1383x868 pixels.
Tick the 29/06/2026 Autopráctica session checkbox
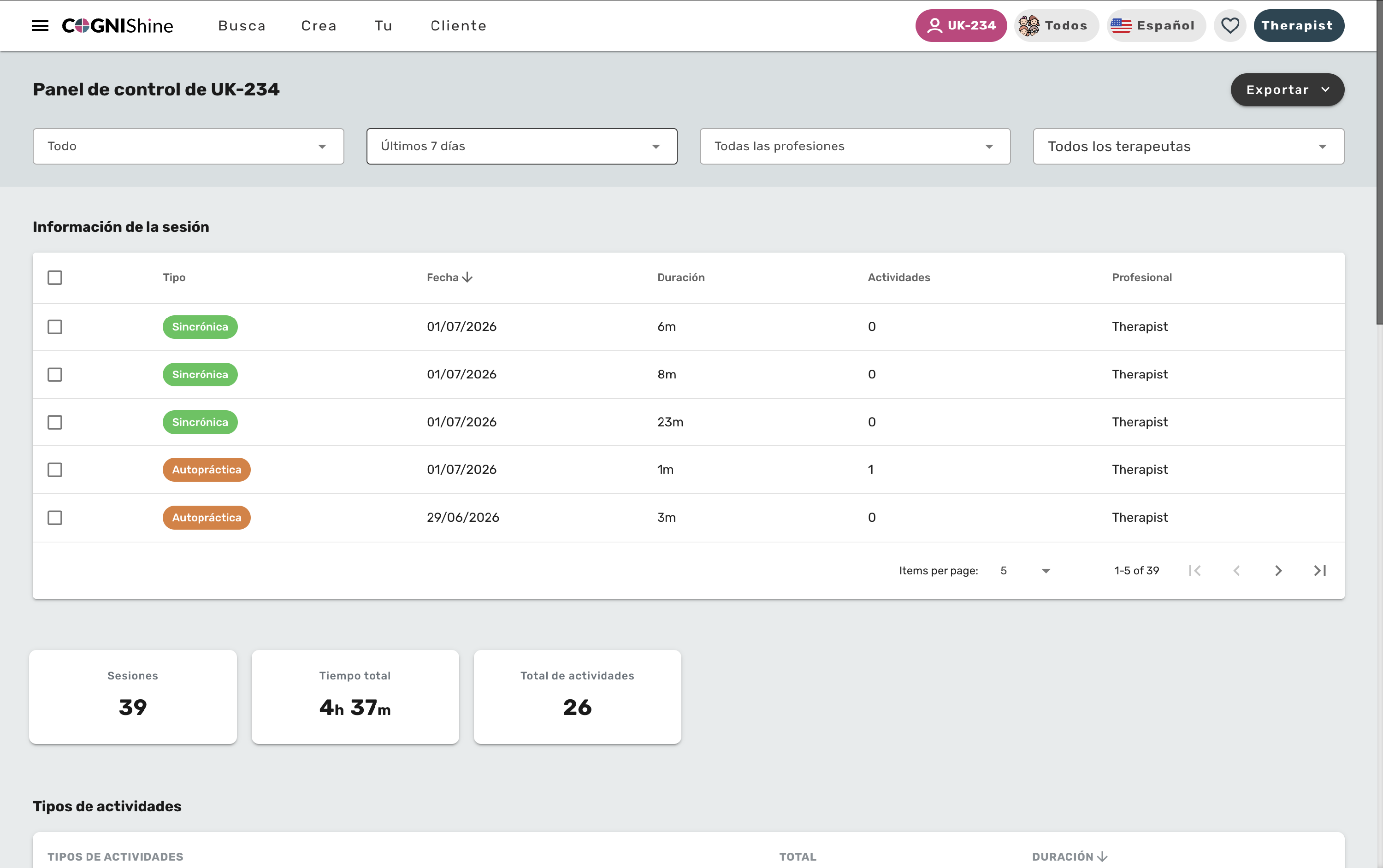55,518
